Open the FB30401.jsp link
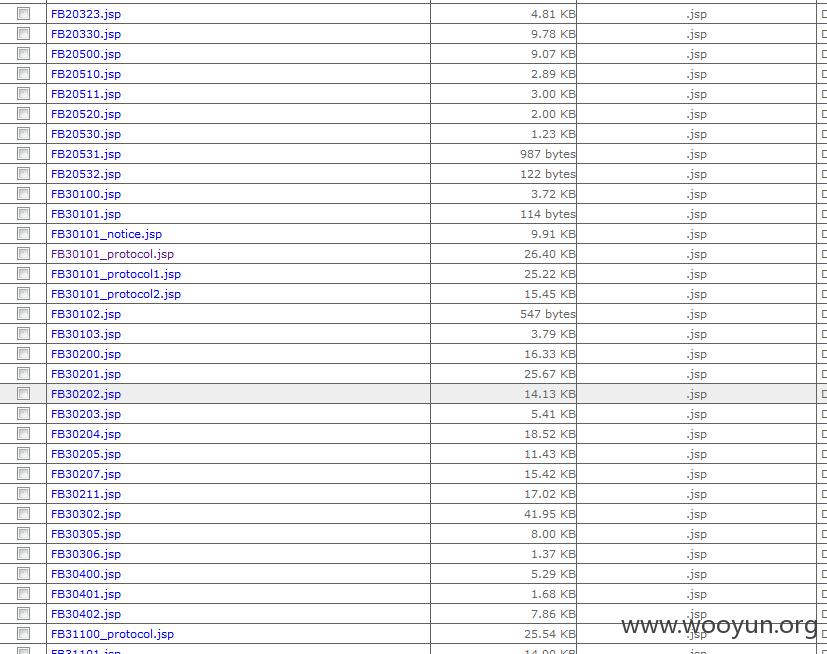This screenshot has height=654, width=827. point(86,594)
